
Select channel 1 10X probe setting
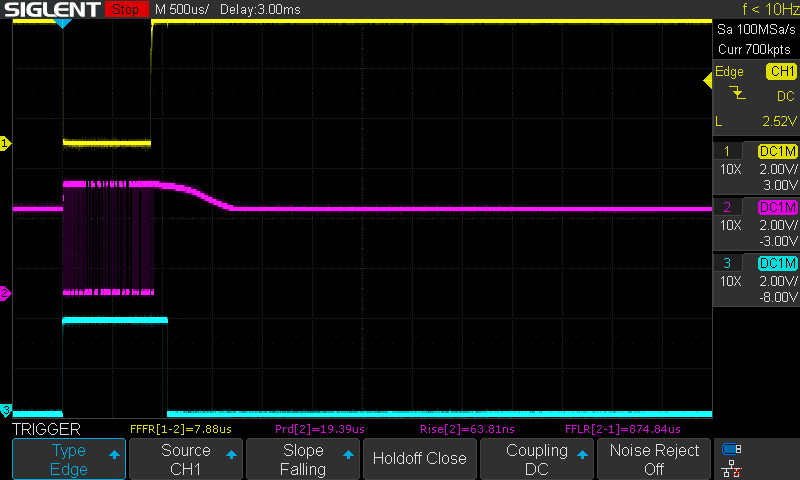click(x=730, y=169)
